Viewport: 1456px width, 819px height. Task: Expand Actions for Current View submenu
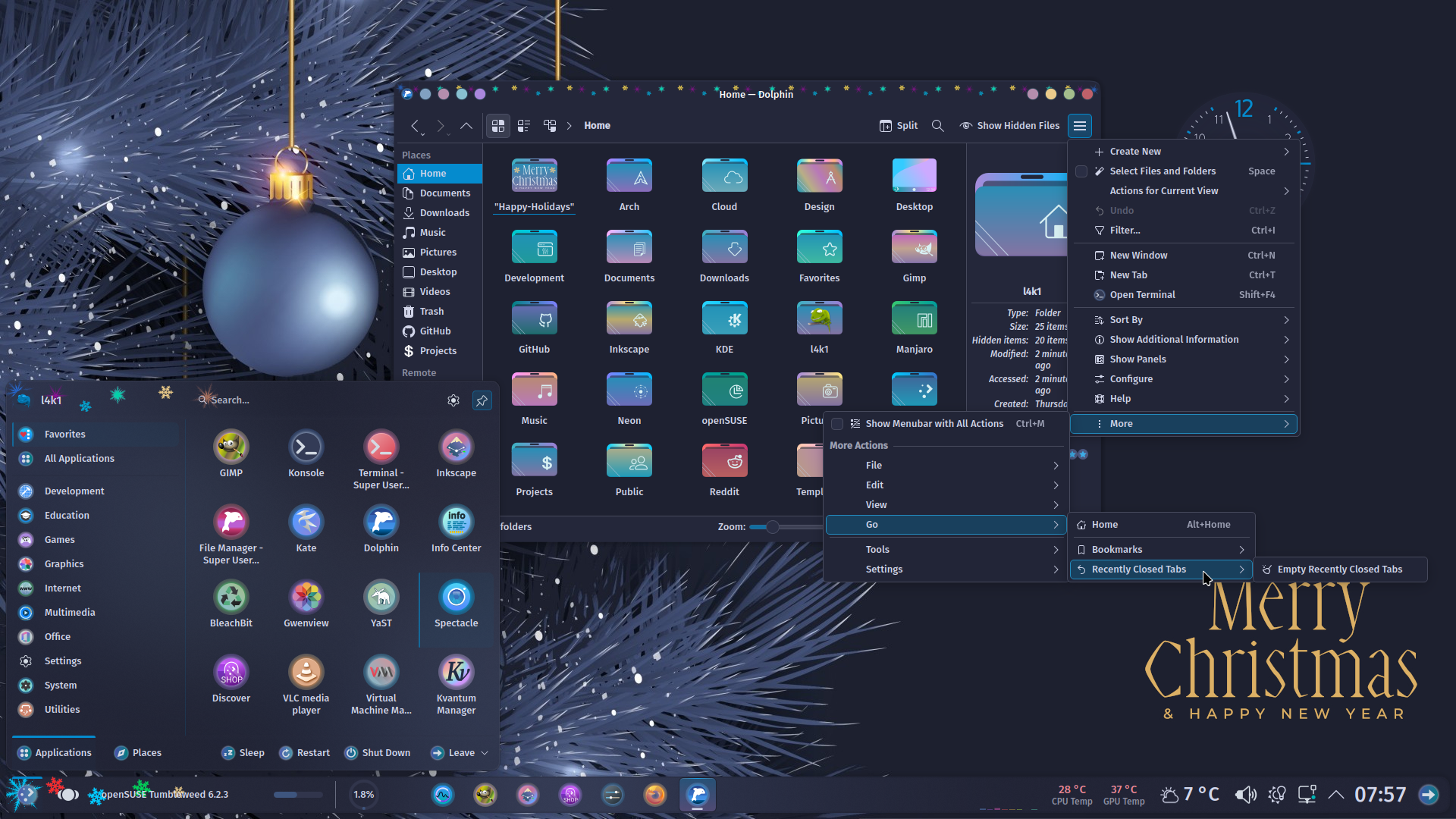(x=1184, y=191)
